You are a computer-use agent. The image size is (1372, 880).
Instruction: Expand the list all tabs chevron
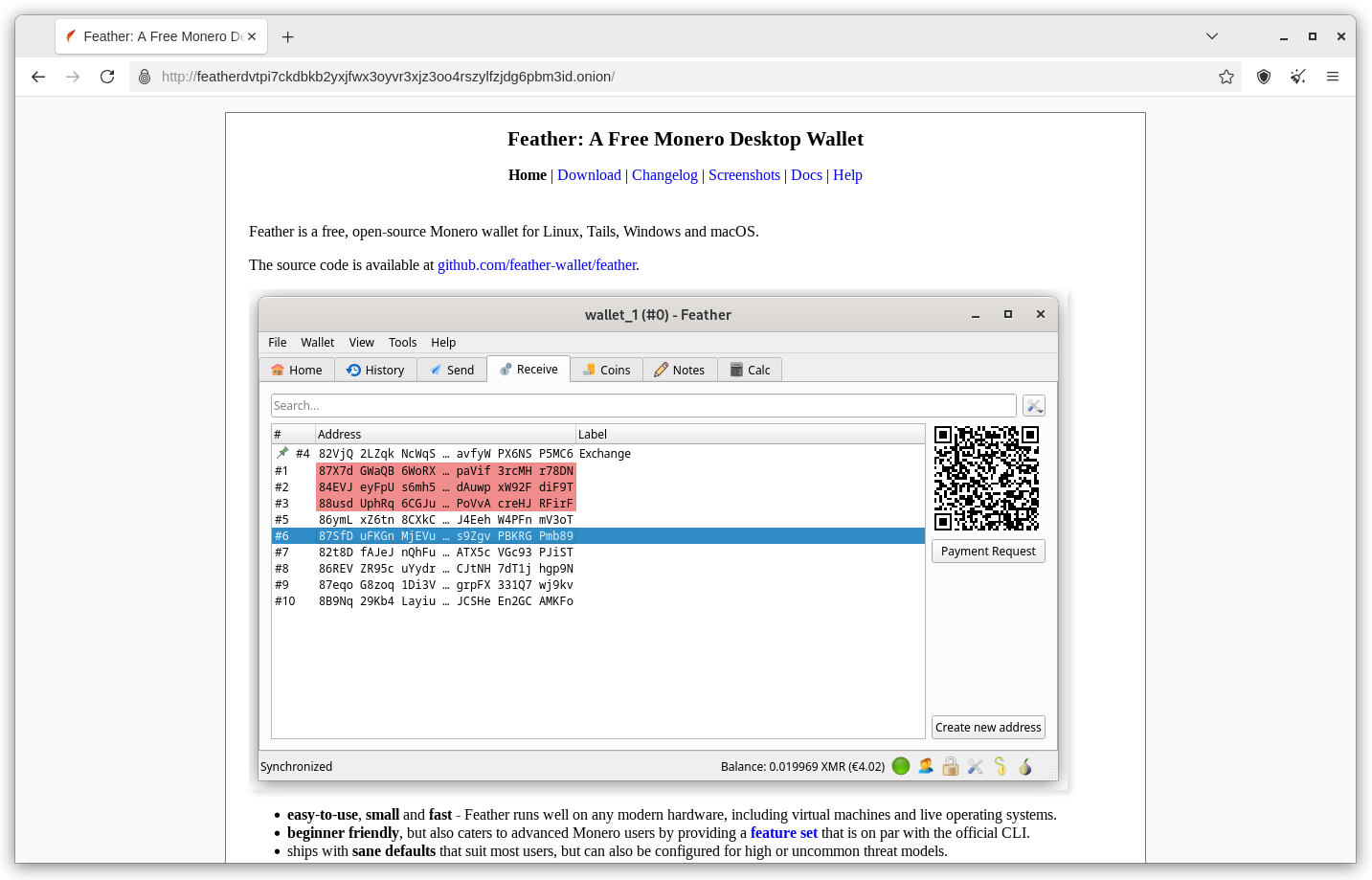[x=1212, y=36]
